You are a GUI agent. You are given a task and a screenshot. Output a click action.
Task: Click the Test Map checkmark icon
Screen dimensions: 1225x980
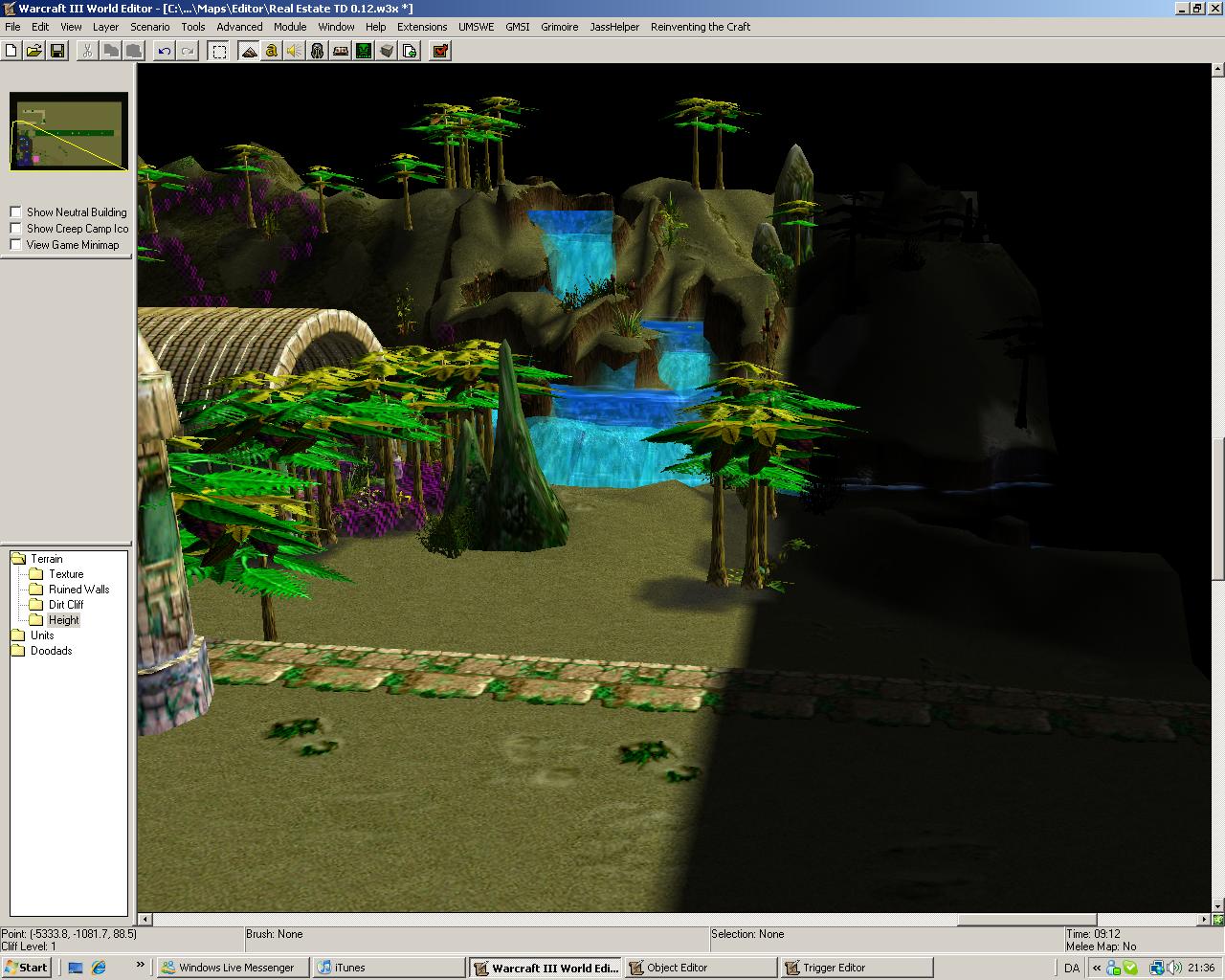coord(440,51)
